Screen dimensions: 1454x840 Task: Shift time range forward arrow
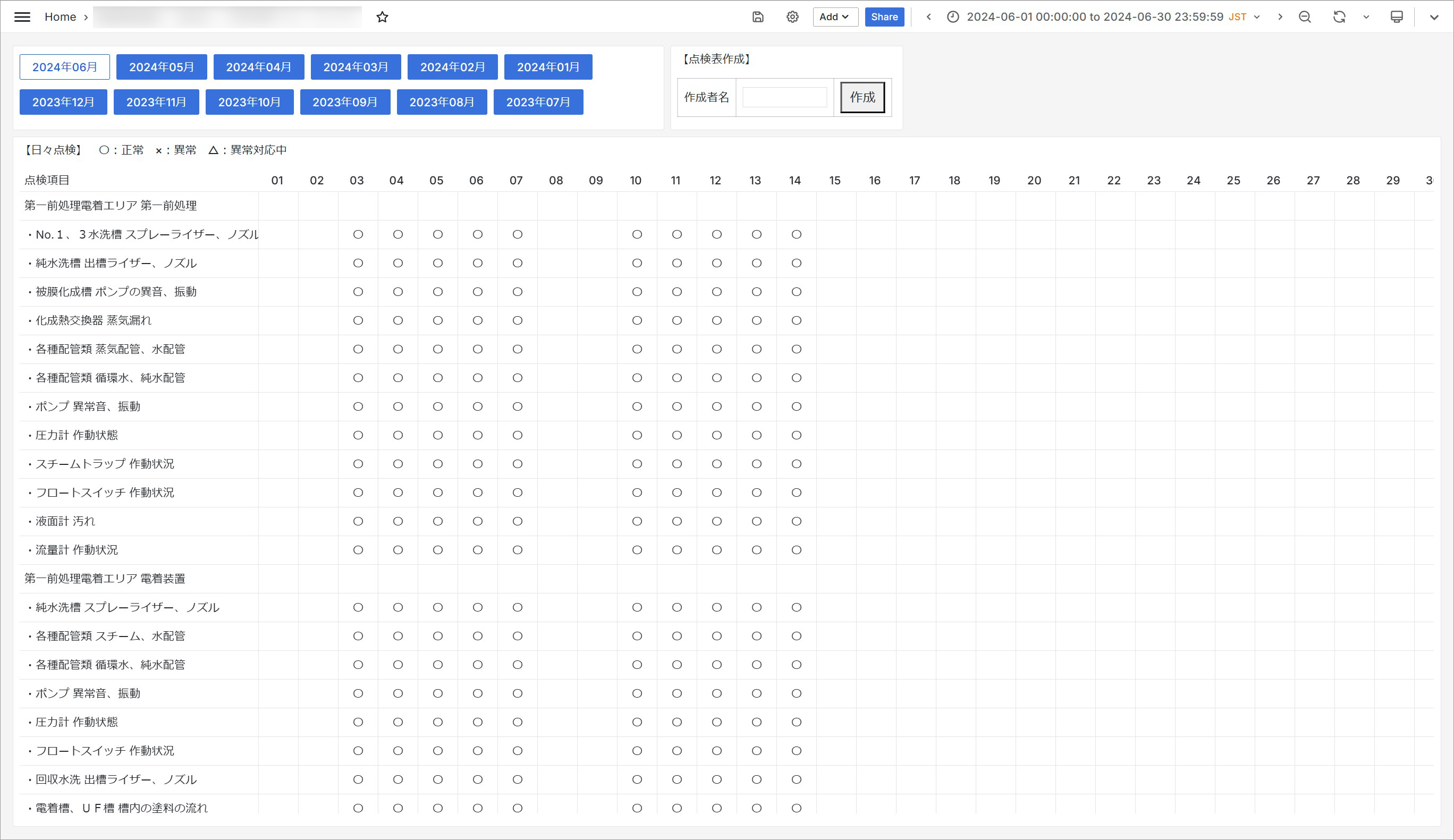1280,16
